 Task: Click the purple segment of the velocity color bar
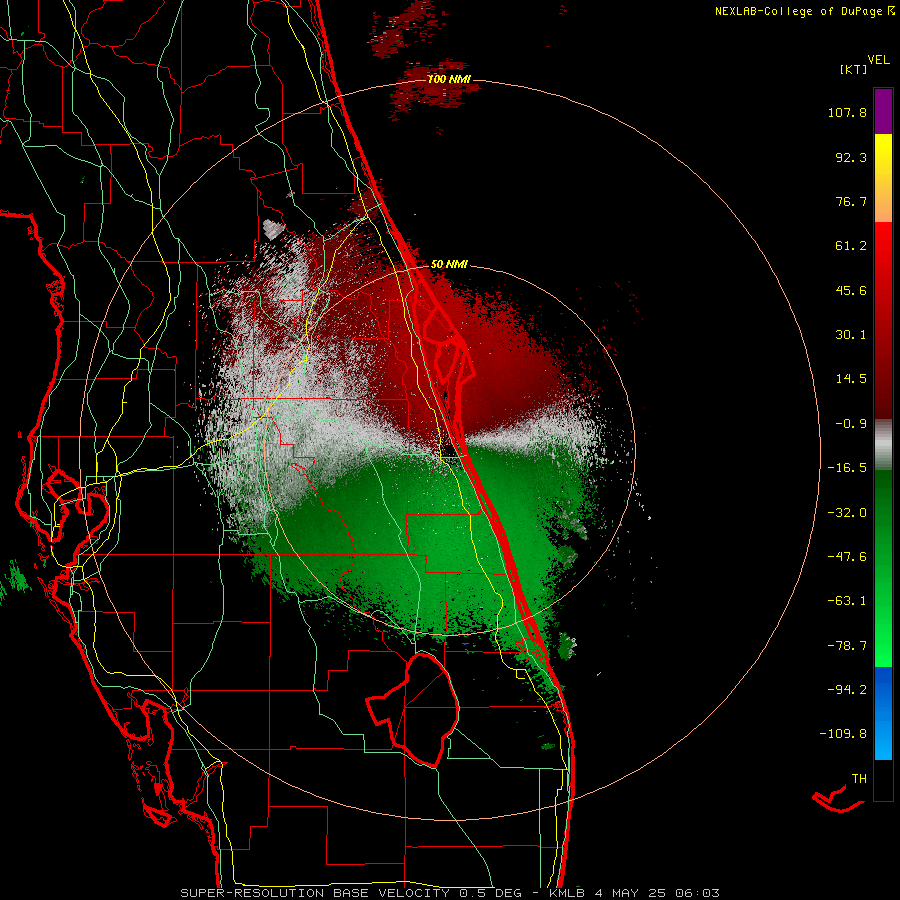point(883,111)
